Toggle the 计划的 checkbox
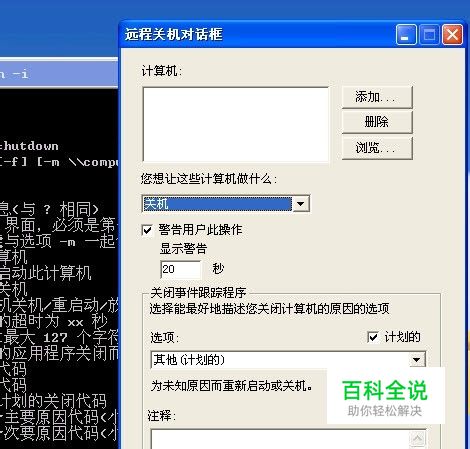Screen dimensions: 470x449 pyautogui.click(x=372, y=337)
